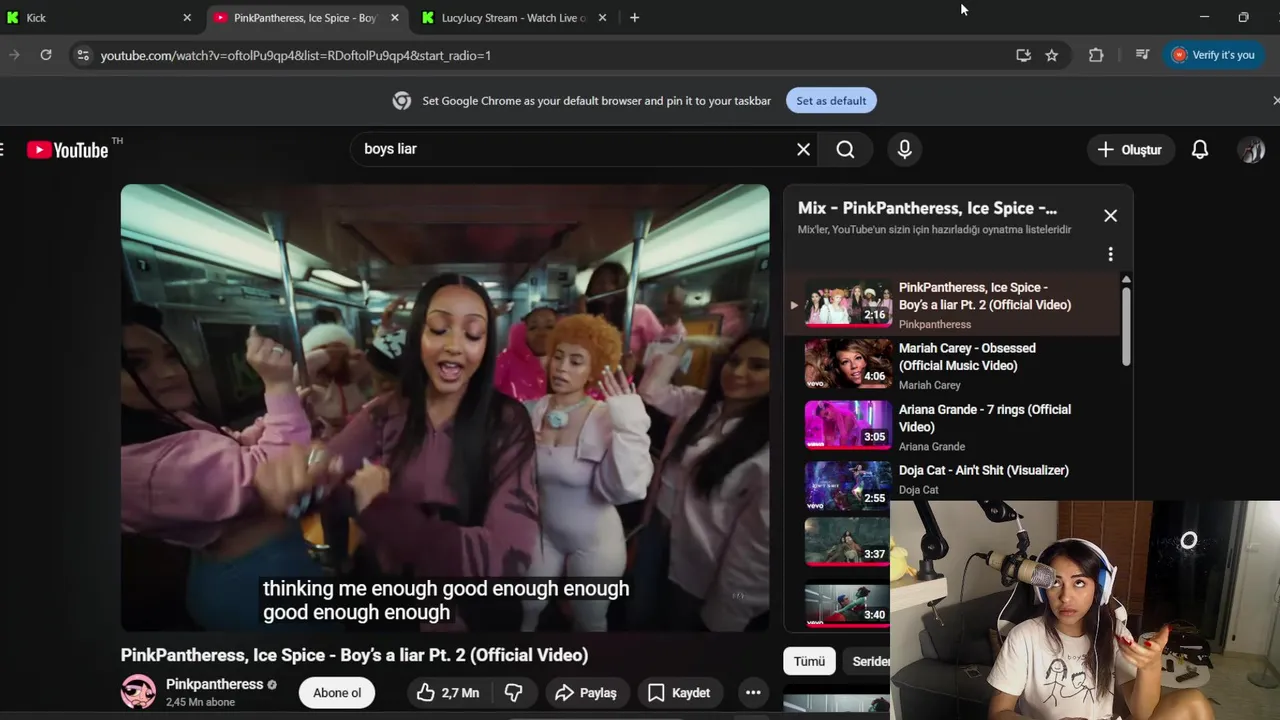Clear the search box with X icon
Screen dimensions: 1280x720
tap(803, 149)
